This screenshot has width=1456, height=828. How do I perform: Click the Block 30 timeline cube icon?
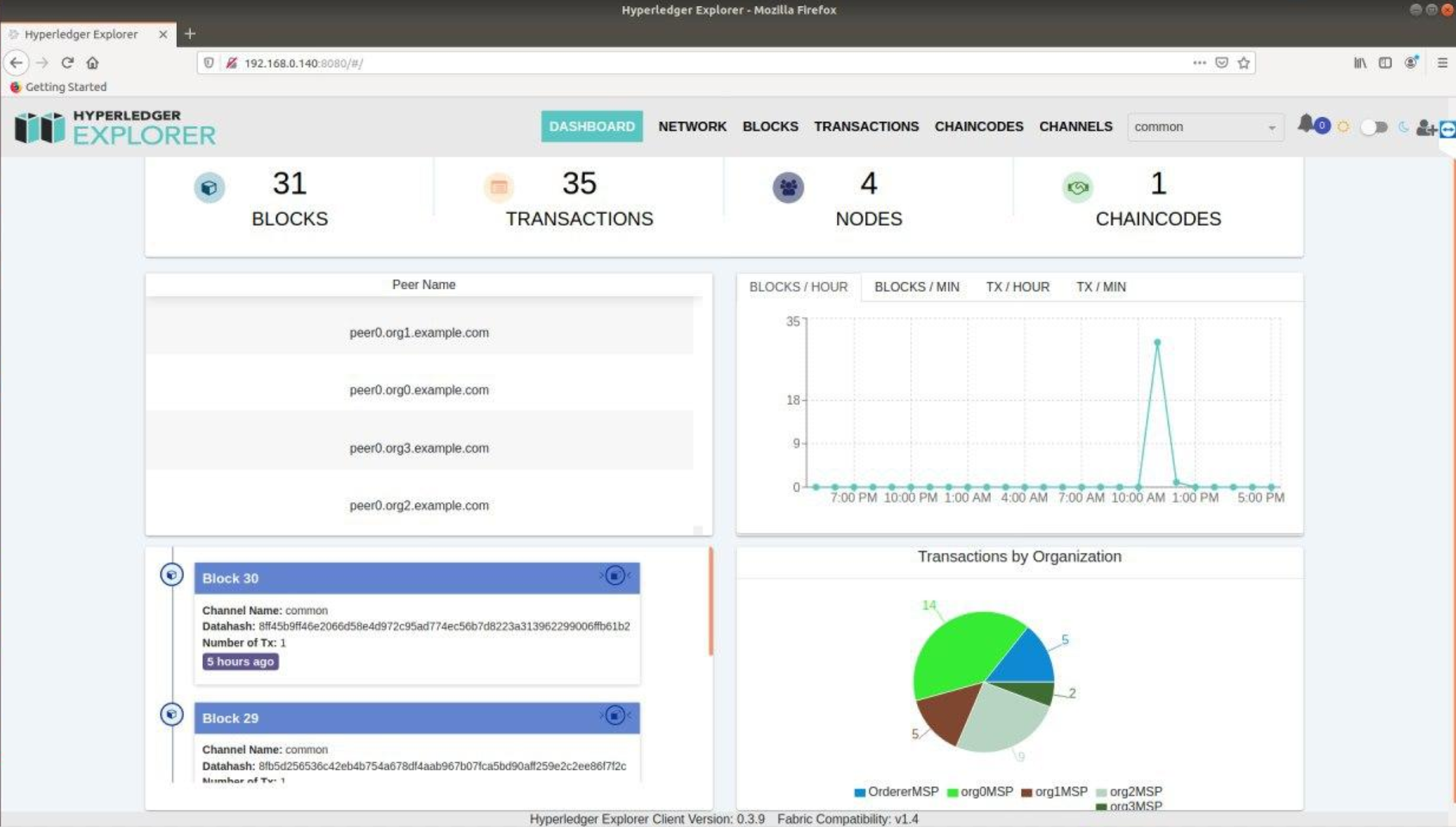(x=172, y=575)
